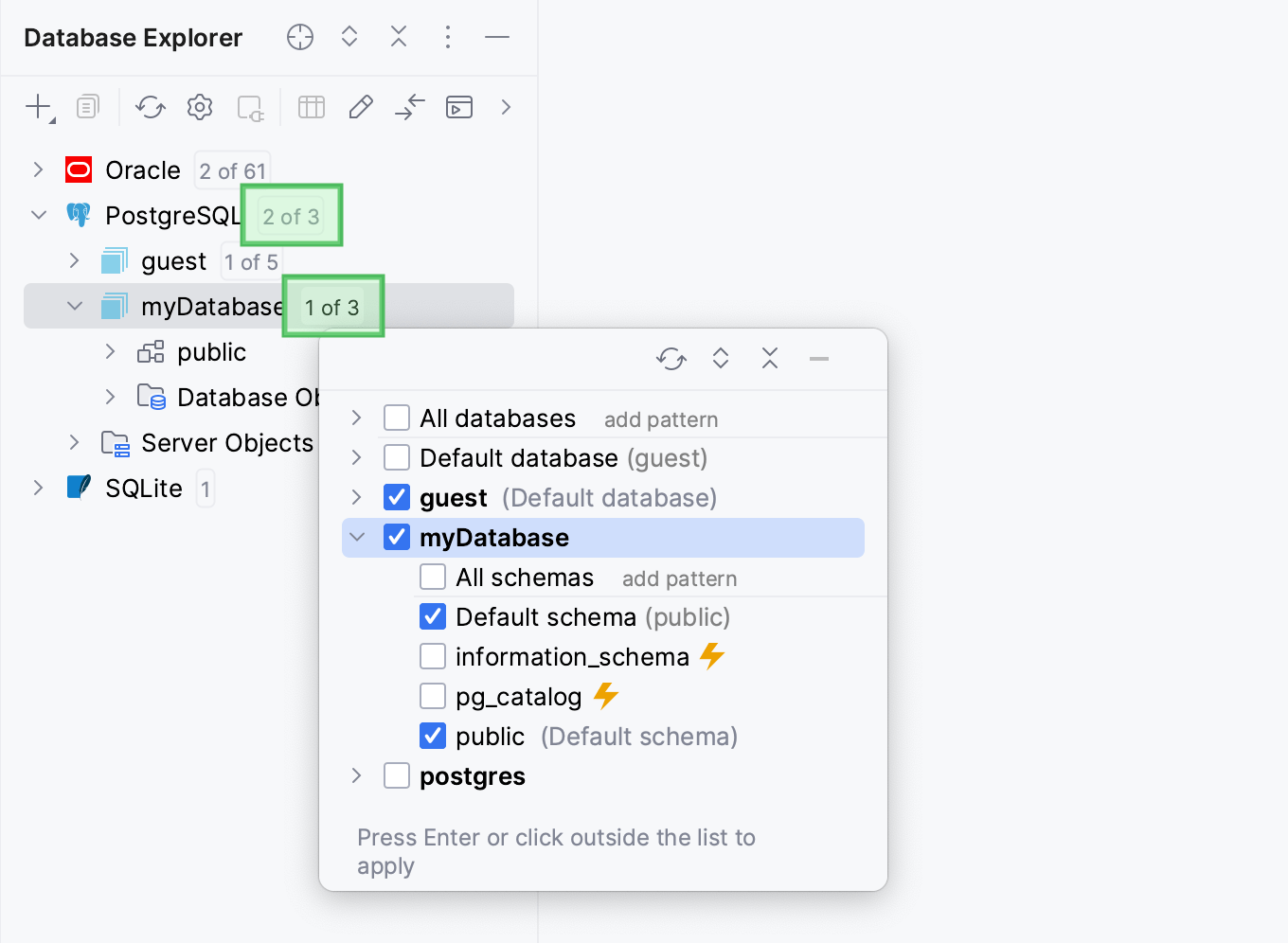This screenshot has width=1288, height=943.
Task: Collapse the myDatabase node in the popup
Action: (357, 537)
